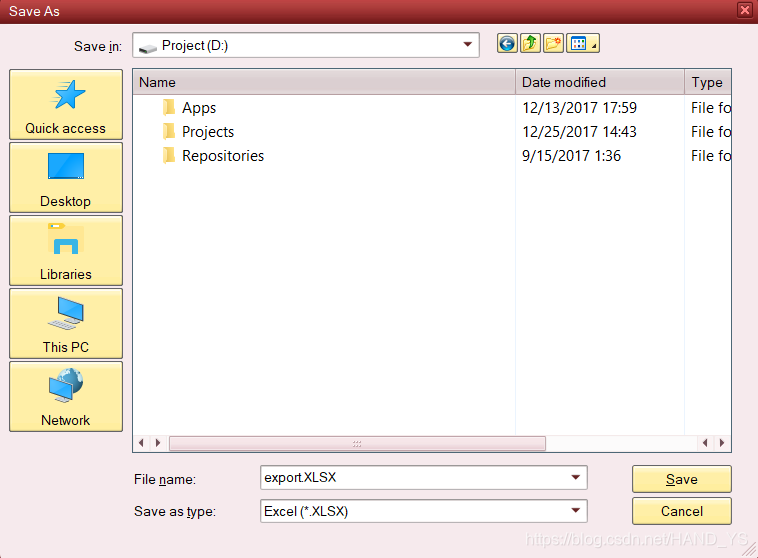Select the Repositories folder
The image size is (758, 558).
pos(222,156)
